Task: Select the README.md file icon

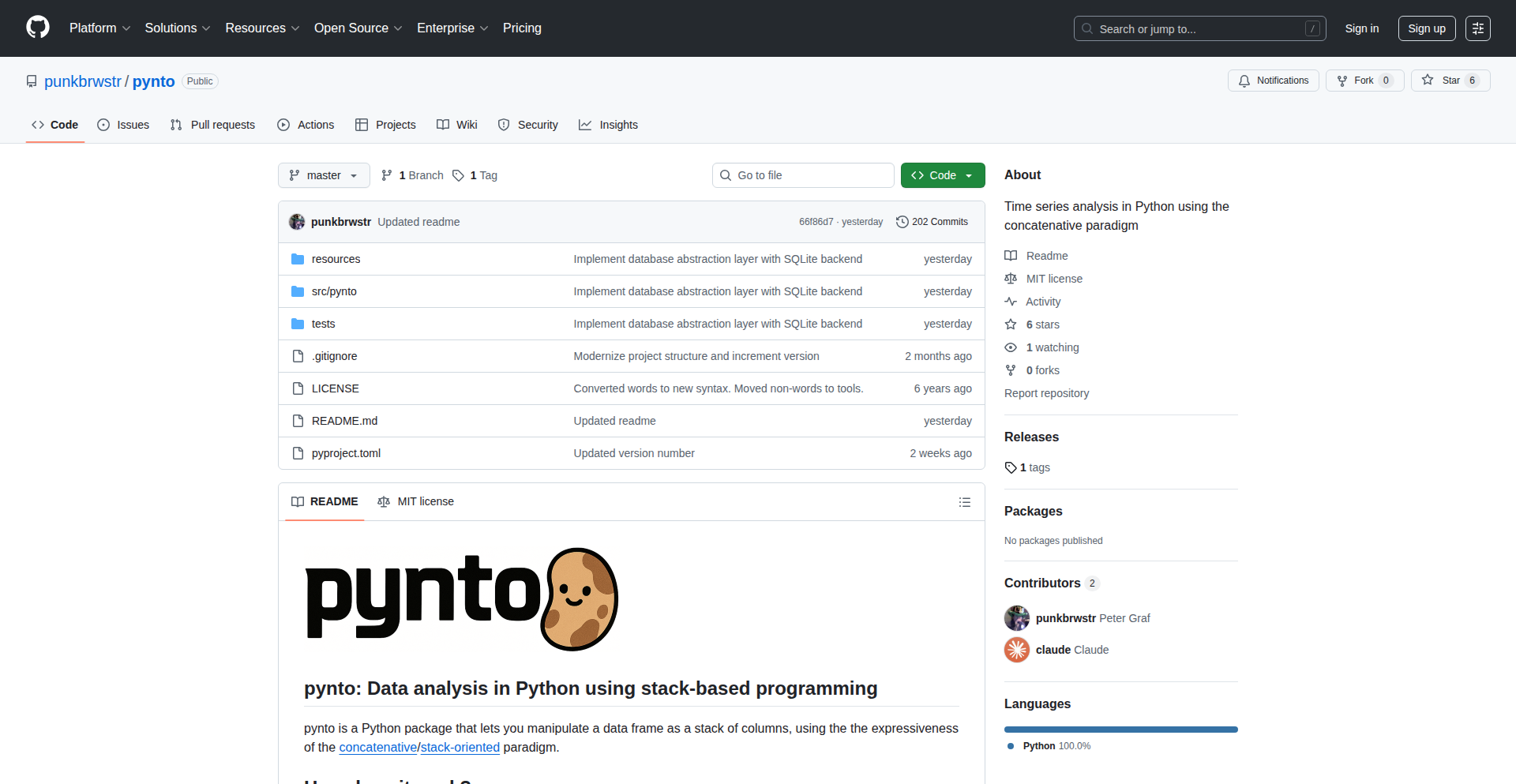Action: [298, 421]
